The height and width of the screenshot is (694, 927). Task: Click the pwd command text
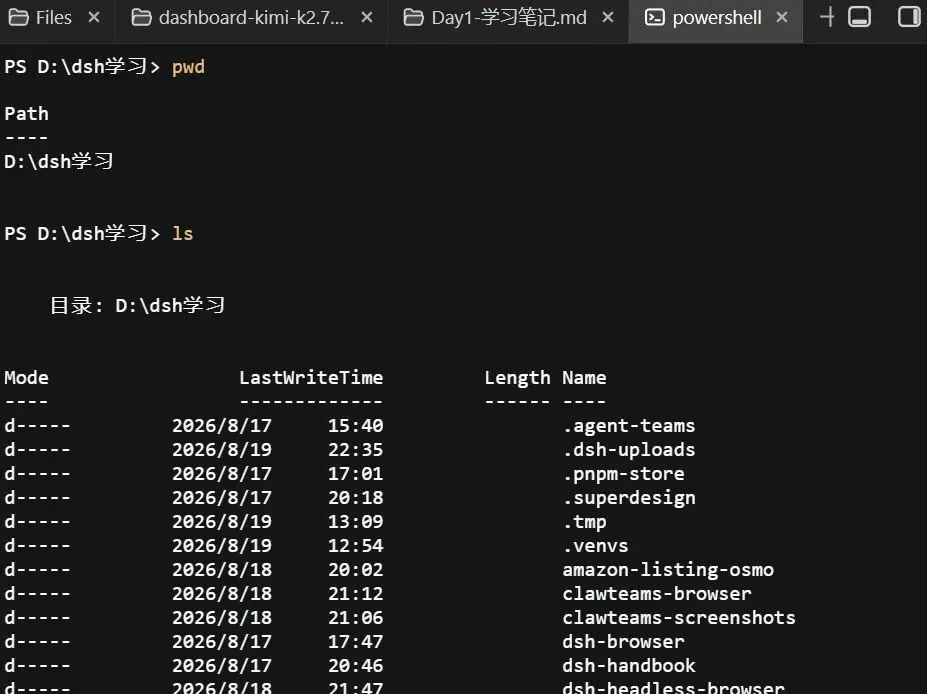click(188, 67)
